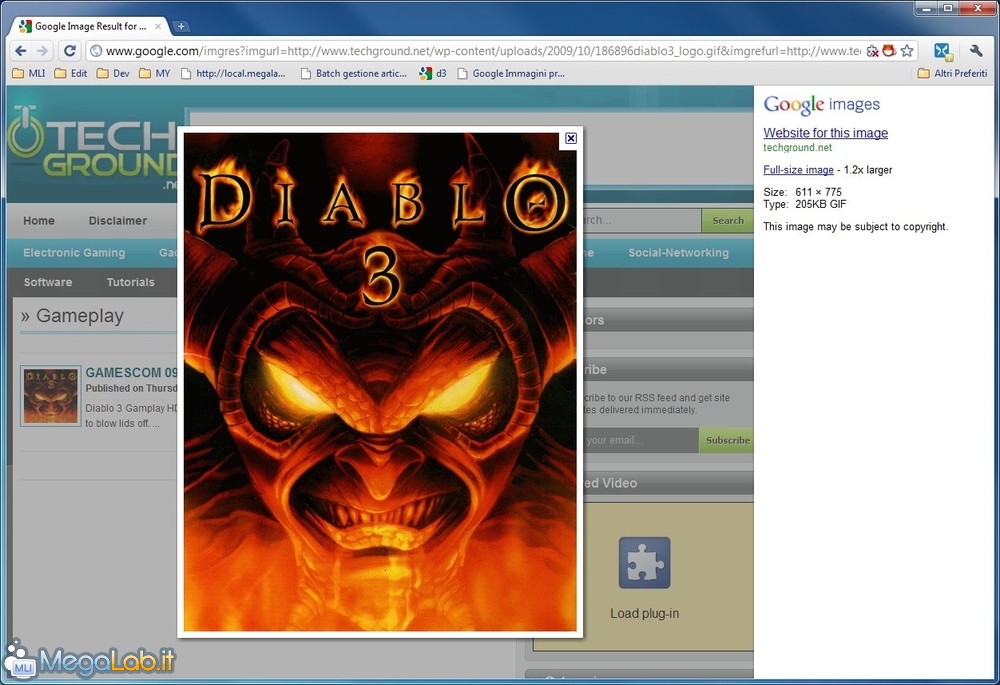The width and height of the screenshot is (1000, 685).
Task: Close the Diablo 3 image overlay
Action: point(571,139)
